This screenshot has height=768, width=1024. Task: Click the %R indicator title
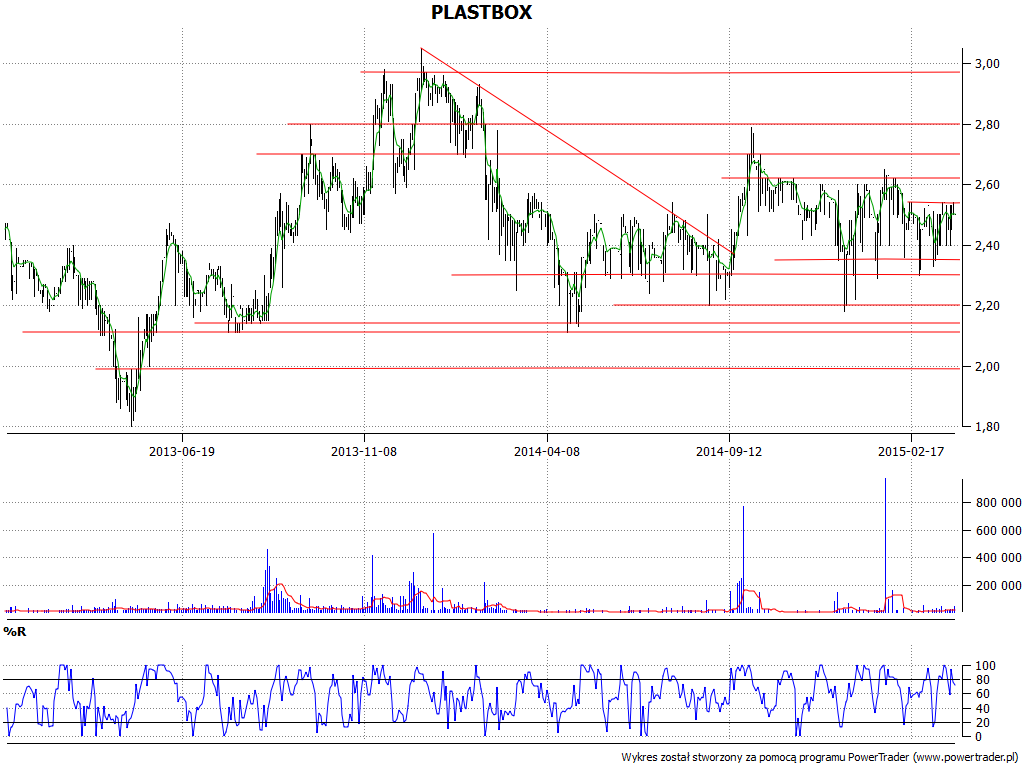tap(14, 632)
